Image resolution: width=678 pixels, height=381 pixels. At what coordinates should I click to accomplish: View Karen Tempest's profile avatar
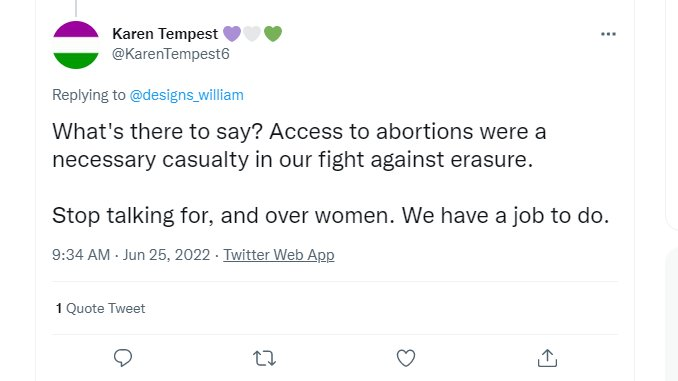76,45
